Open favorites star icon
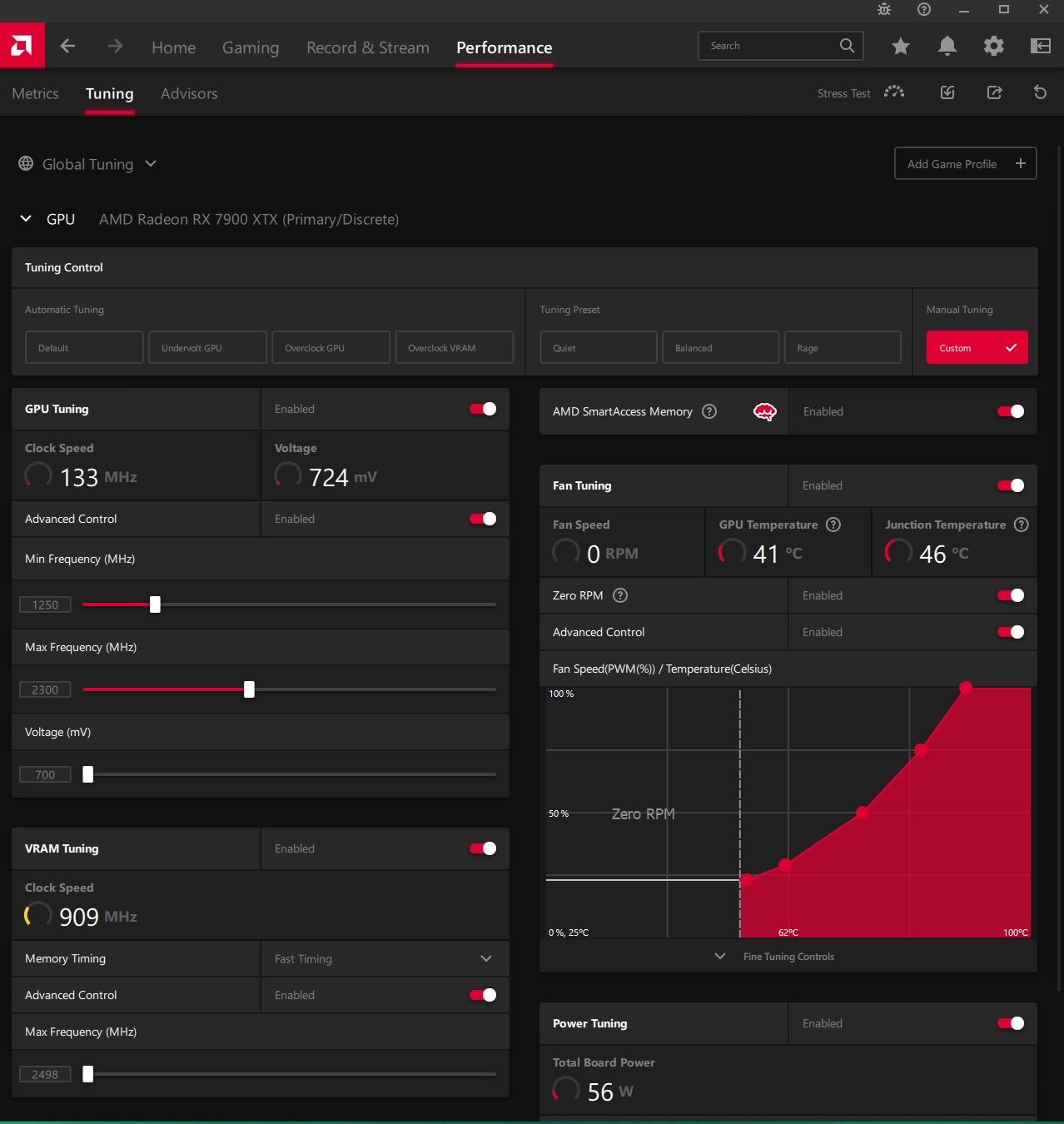Screen dimensions: 1064x1124 tap(900, 47)
